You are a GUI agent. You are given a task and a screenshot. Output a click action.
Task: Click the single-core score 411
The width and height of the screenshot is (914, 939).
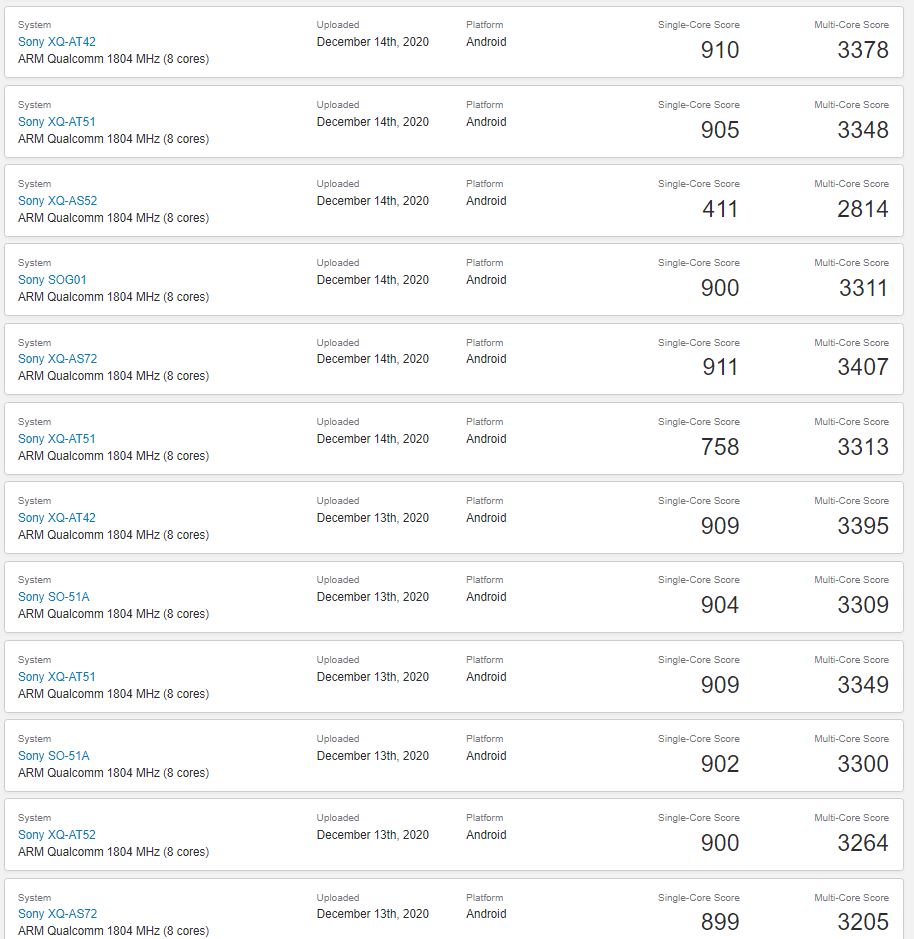tap(720, 209)
